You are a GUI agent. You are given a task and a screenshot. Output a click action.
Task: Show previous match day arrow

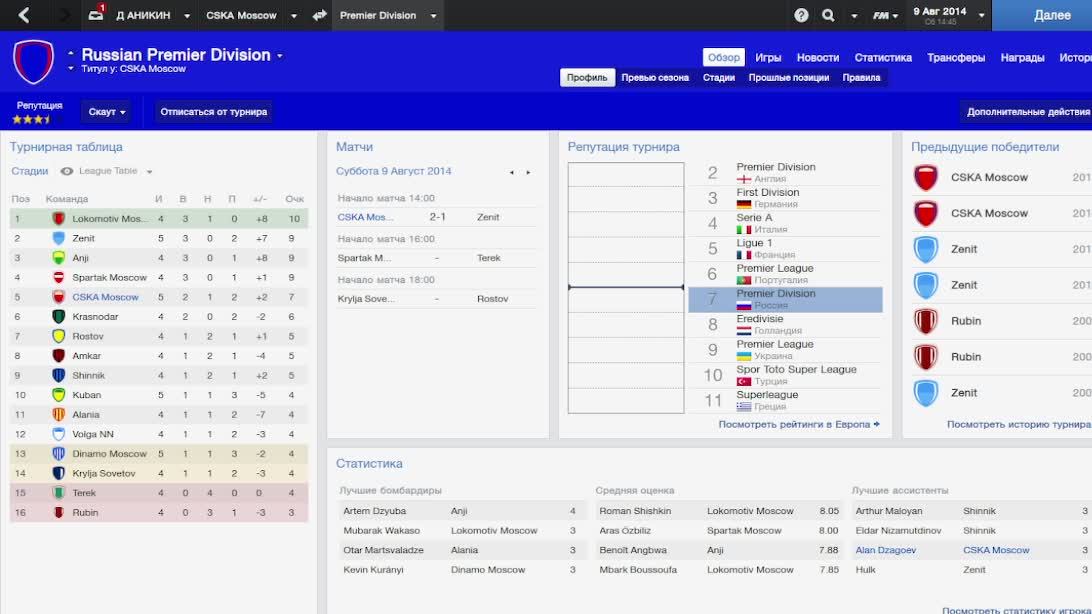point(512,172)
